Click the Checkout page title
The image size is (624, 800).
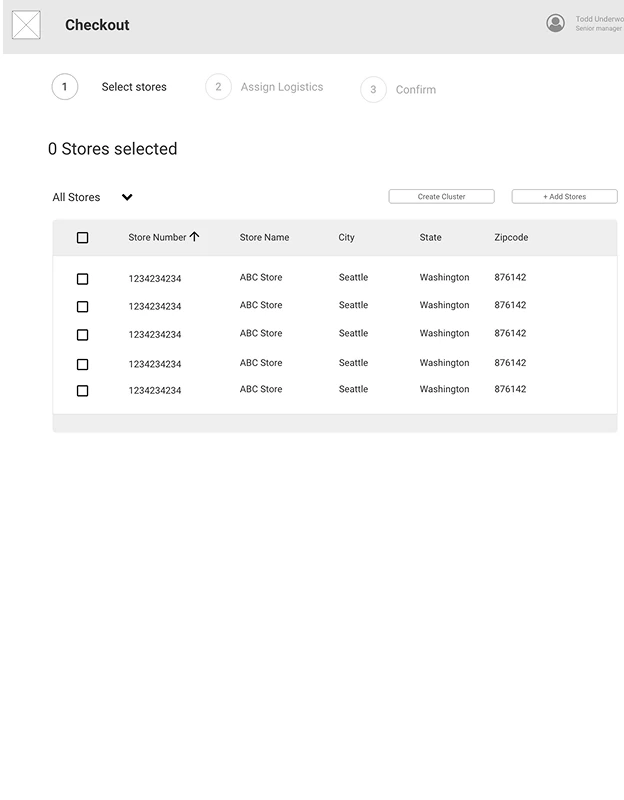[x=97, y=24]
